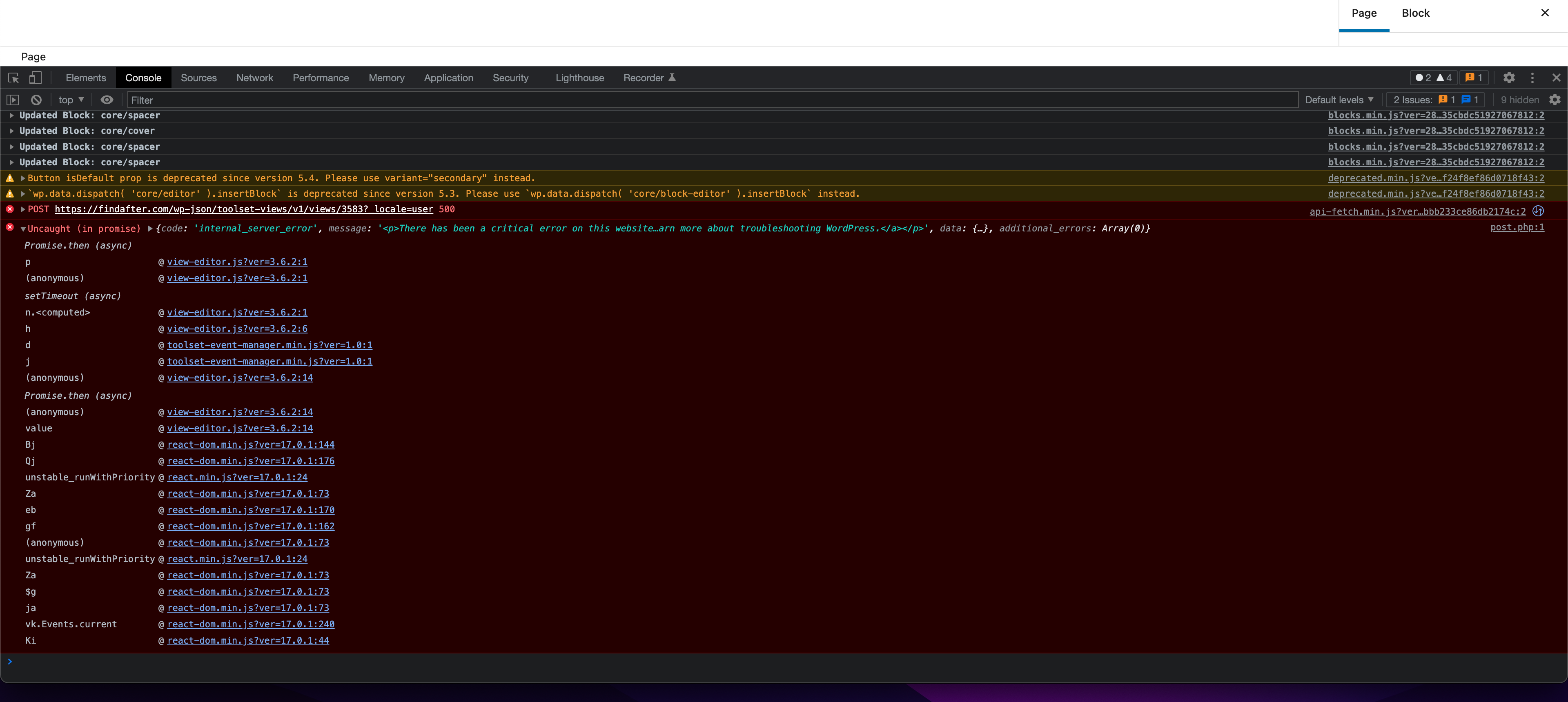
Task: Open react.min.js link on the first unstable_runWithPriority row
Action: pyautogui.click(x=237, y=478)
